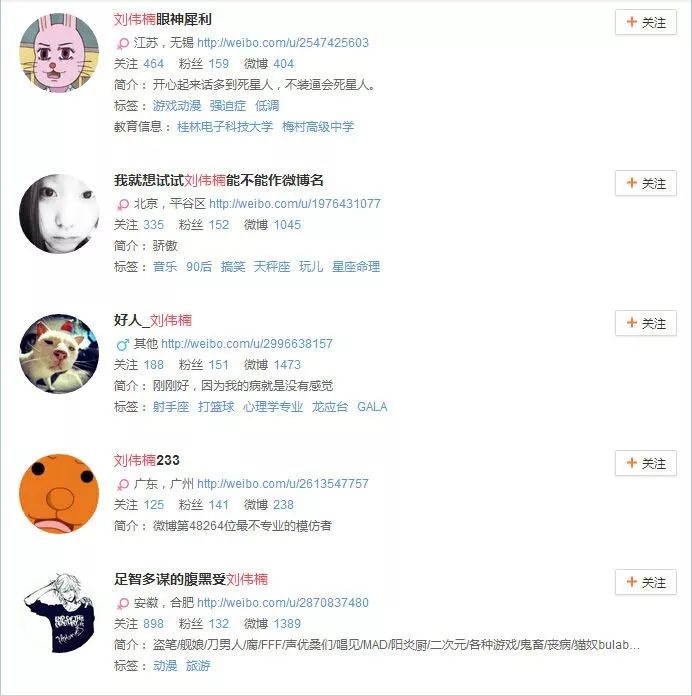The height and width of the screenshot is (696, 692).
Task: Select the 心理学专业 tag
Action: pyautogui.click(x=273, y=407)
